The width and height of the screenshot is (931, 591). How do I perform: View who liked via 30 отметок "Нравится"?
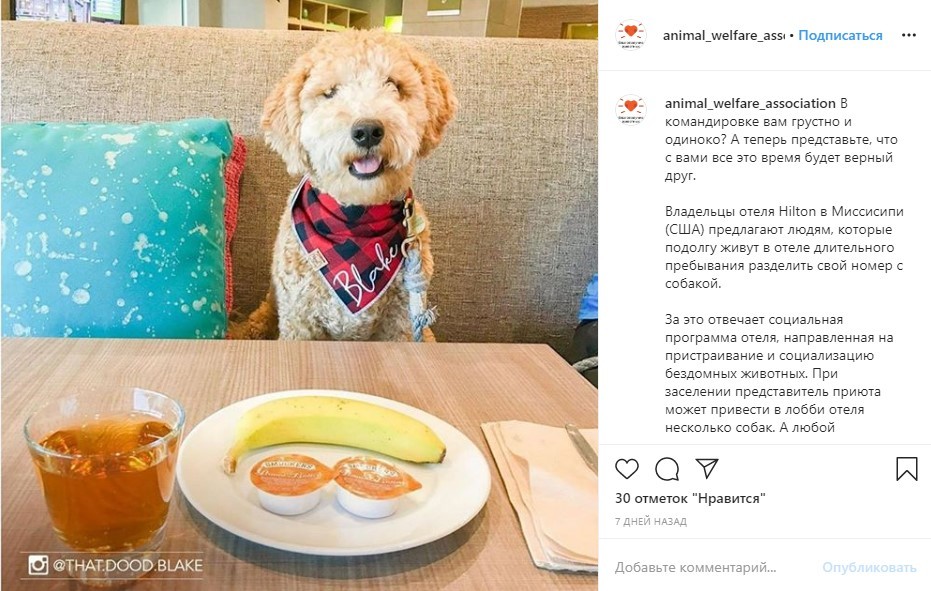[689, 498]
